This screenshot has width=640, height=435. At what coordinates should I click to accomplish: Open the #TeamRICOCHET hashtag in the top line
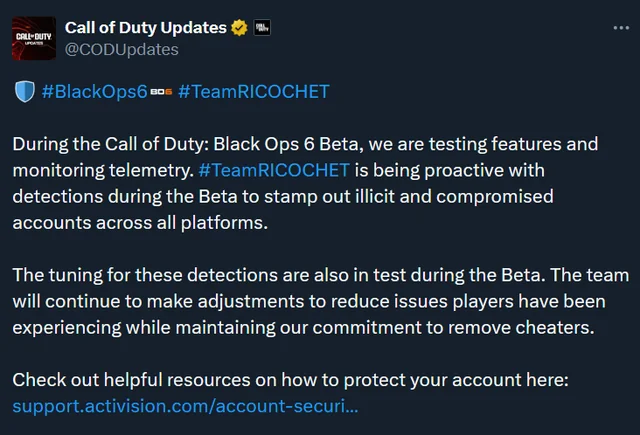[x=253, y=92]
